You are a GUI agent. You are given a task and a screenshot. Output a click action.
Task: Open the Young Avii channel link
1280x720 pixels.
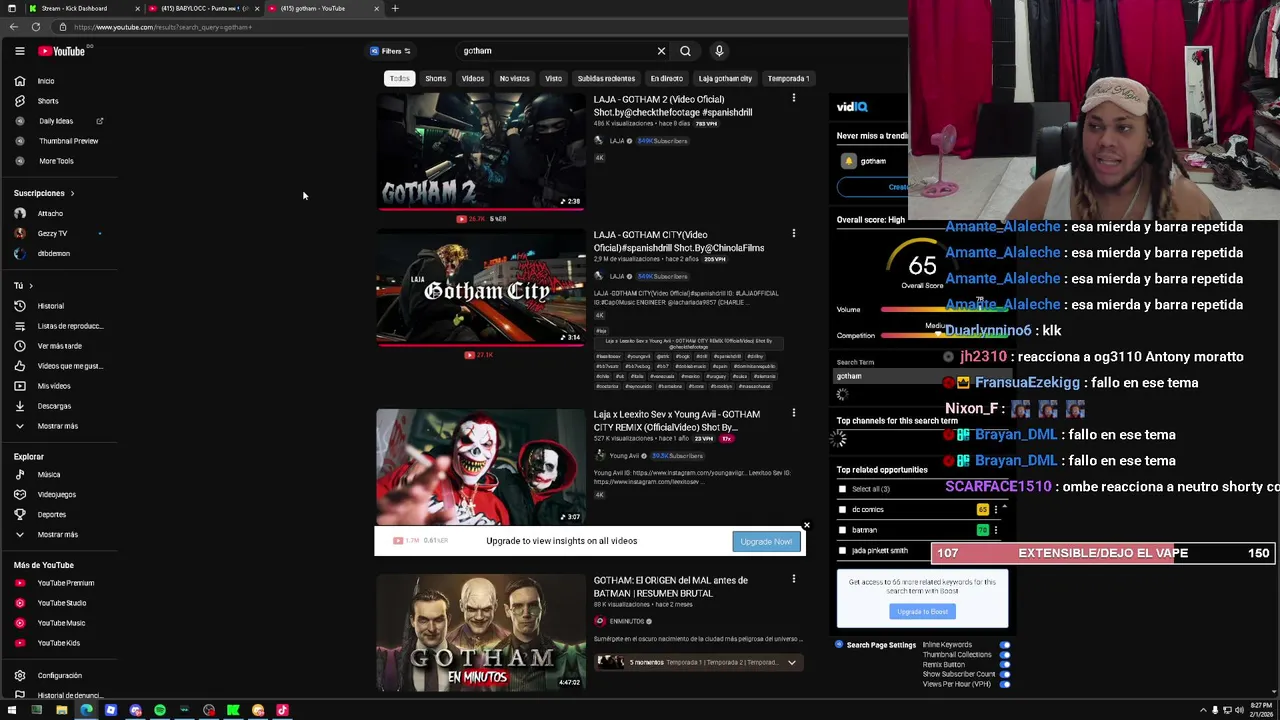pyautogui.click(x=624, y=456)
